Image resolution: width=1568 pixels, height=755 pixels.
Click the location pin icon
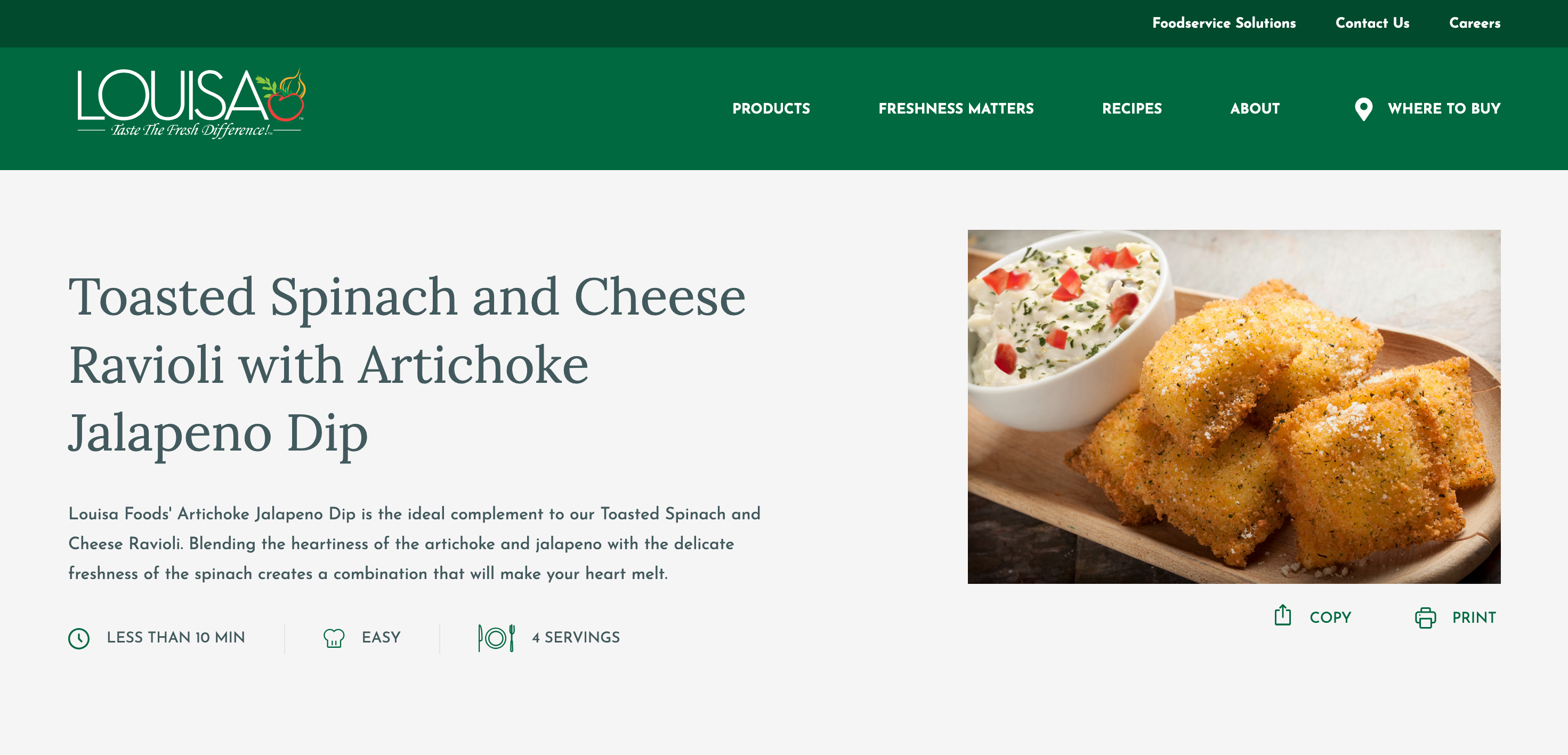(1363, 109)
